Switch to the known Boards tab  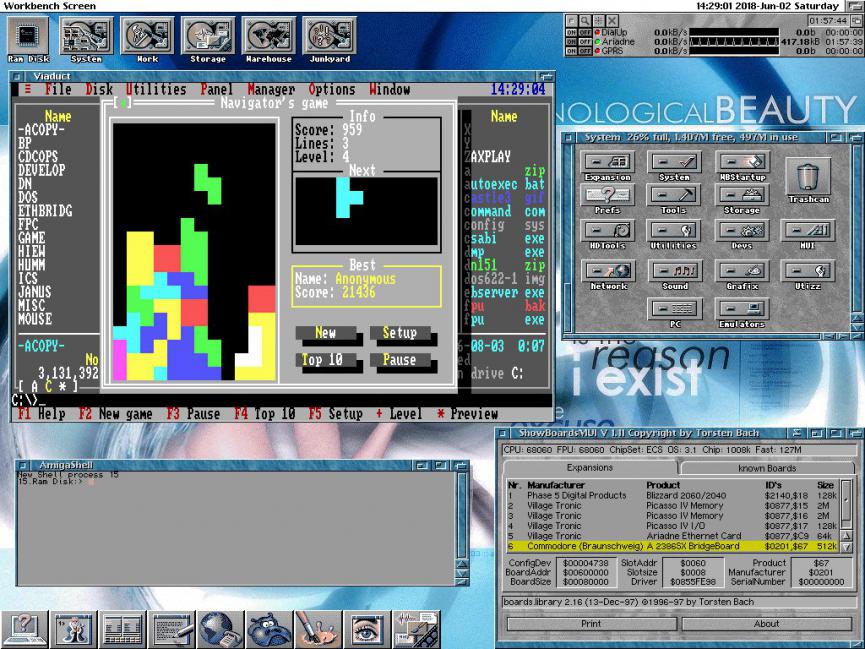[766, 468]
